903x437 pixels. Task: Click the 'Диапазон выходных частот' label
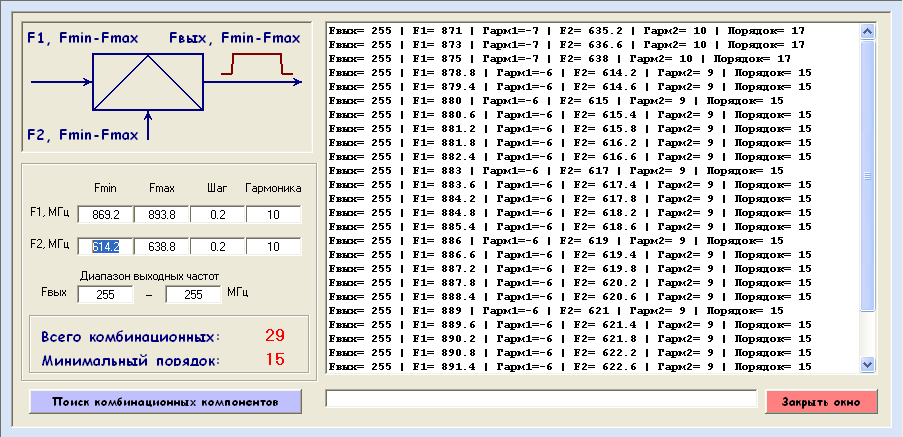[149, 276]
